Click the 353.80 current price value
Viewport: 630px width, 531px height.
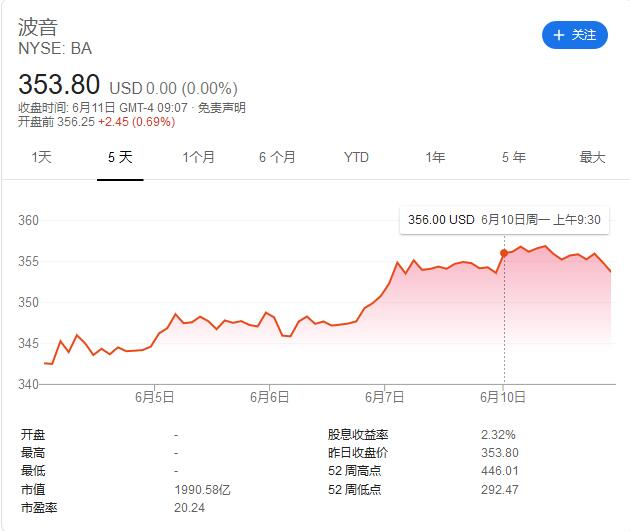(x=59, y=84)
